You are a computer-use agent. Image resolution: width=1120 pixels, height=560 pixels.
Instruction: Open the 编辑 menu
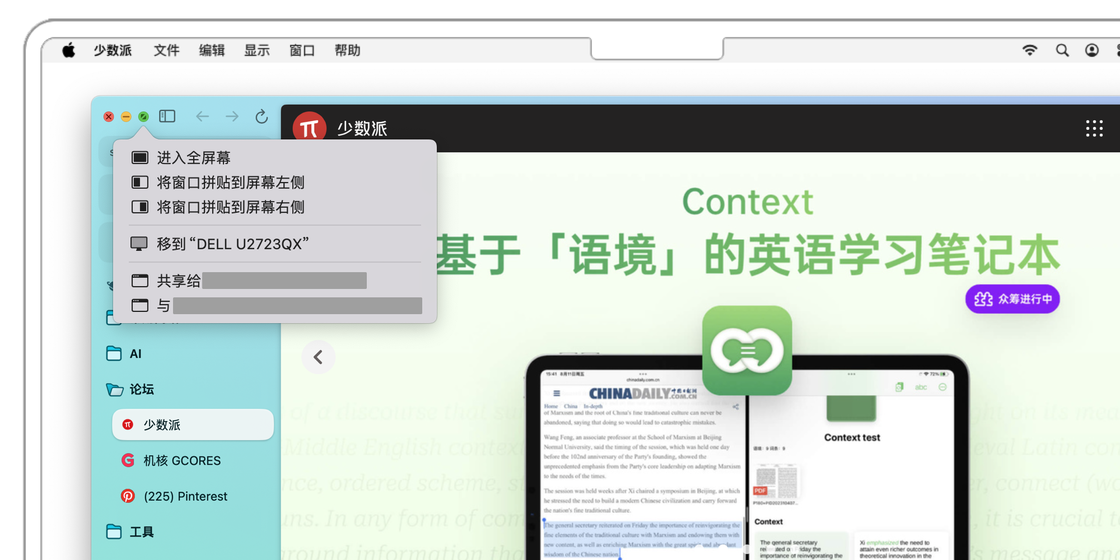211,50
